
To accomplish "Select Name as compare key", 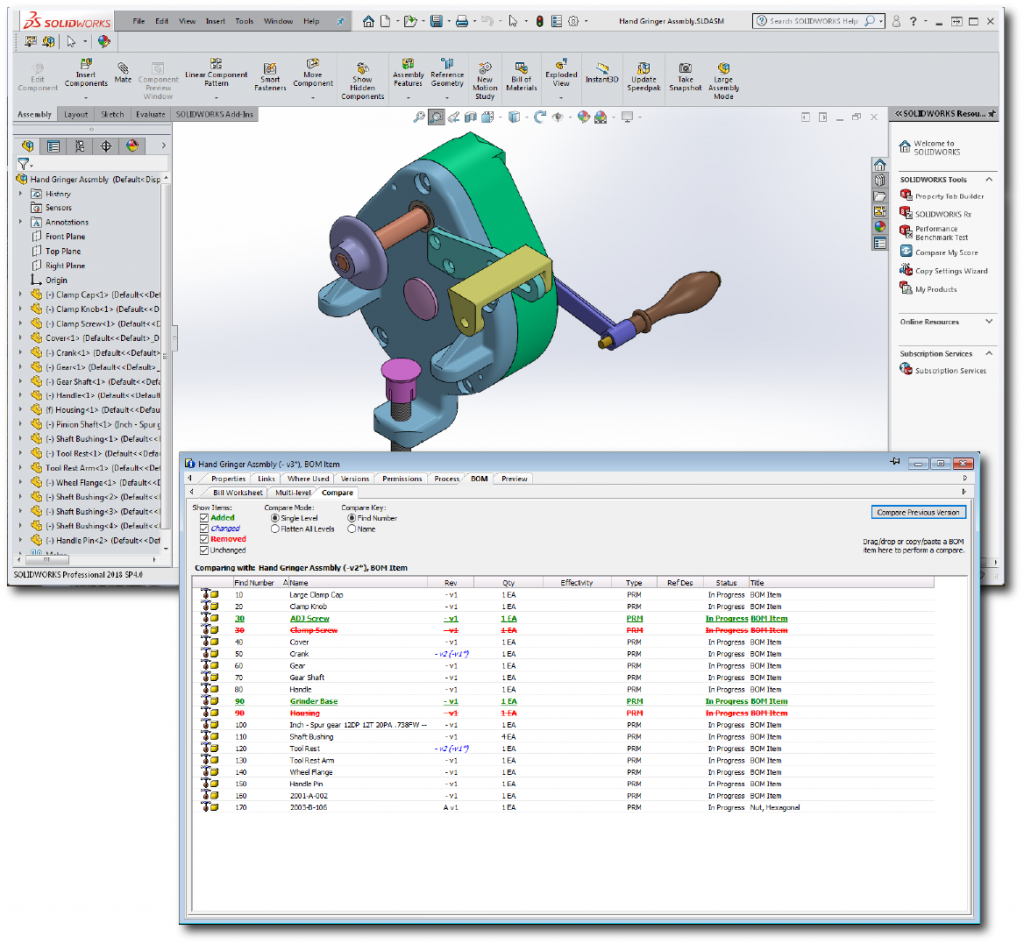I will pyautogui.click(x=351, y=529).
